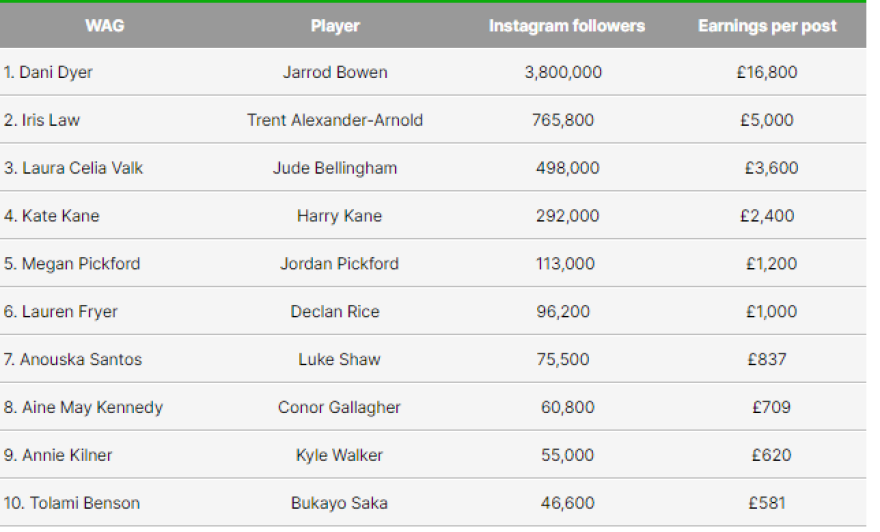Click the Earnings per post header

tap(767, 26)
